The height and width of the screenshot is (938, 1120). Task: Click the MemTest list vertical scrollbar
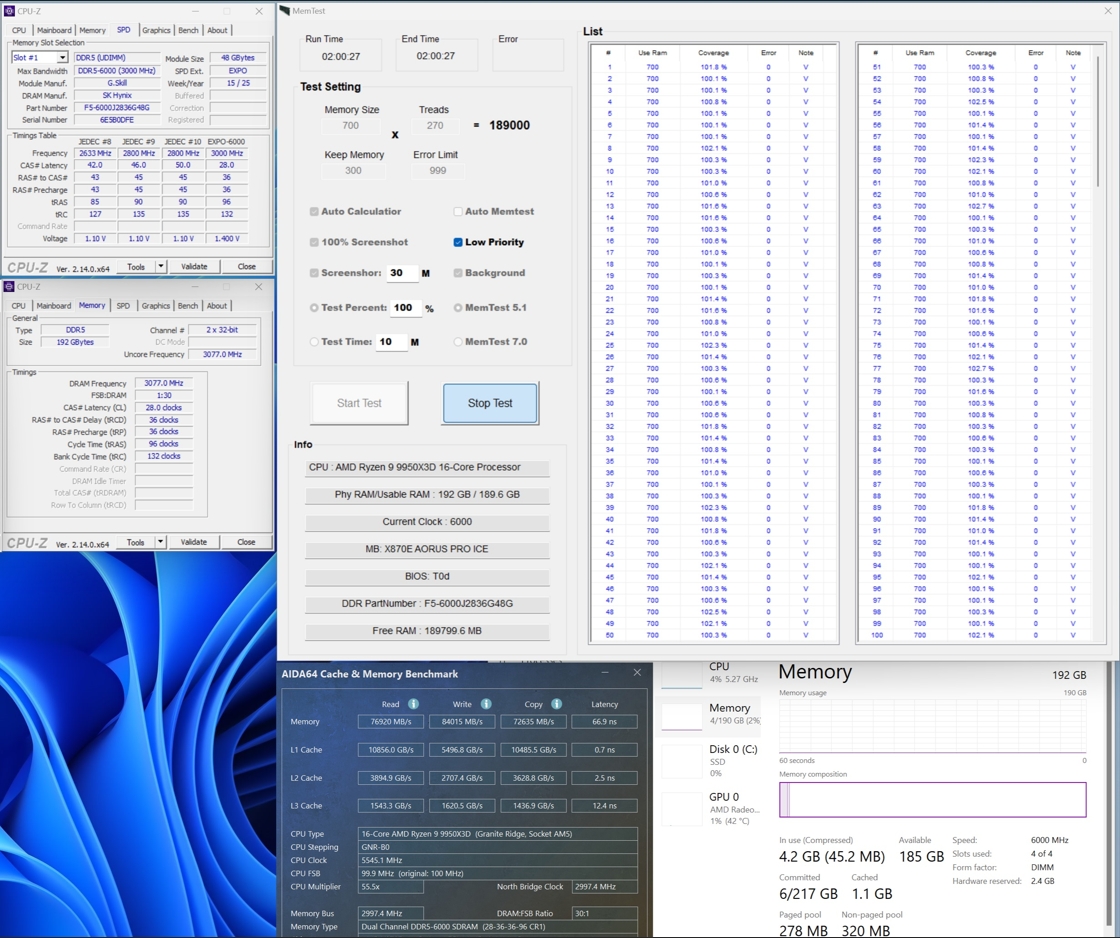point(1099,121)
